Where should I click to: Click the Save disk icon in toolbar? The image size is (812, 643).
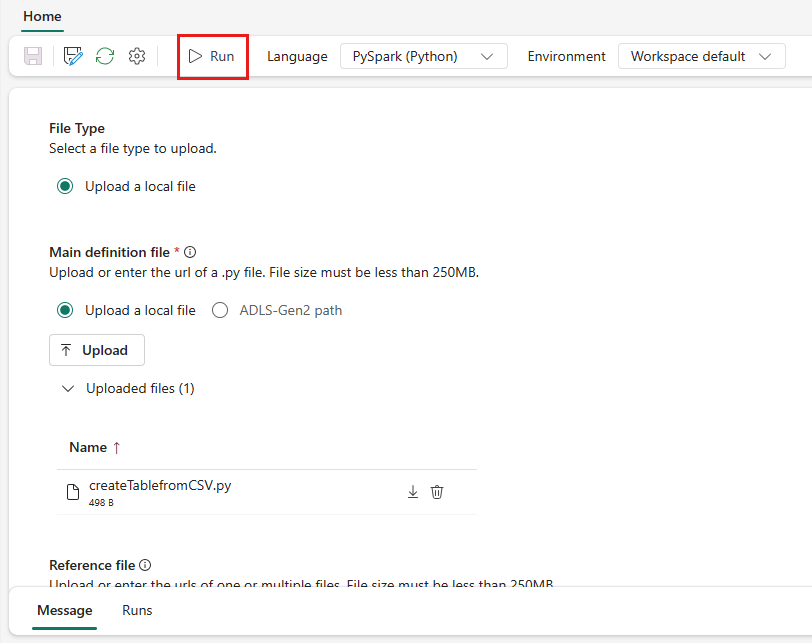tap(33, 56)
